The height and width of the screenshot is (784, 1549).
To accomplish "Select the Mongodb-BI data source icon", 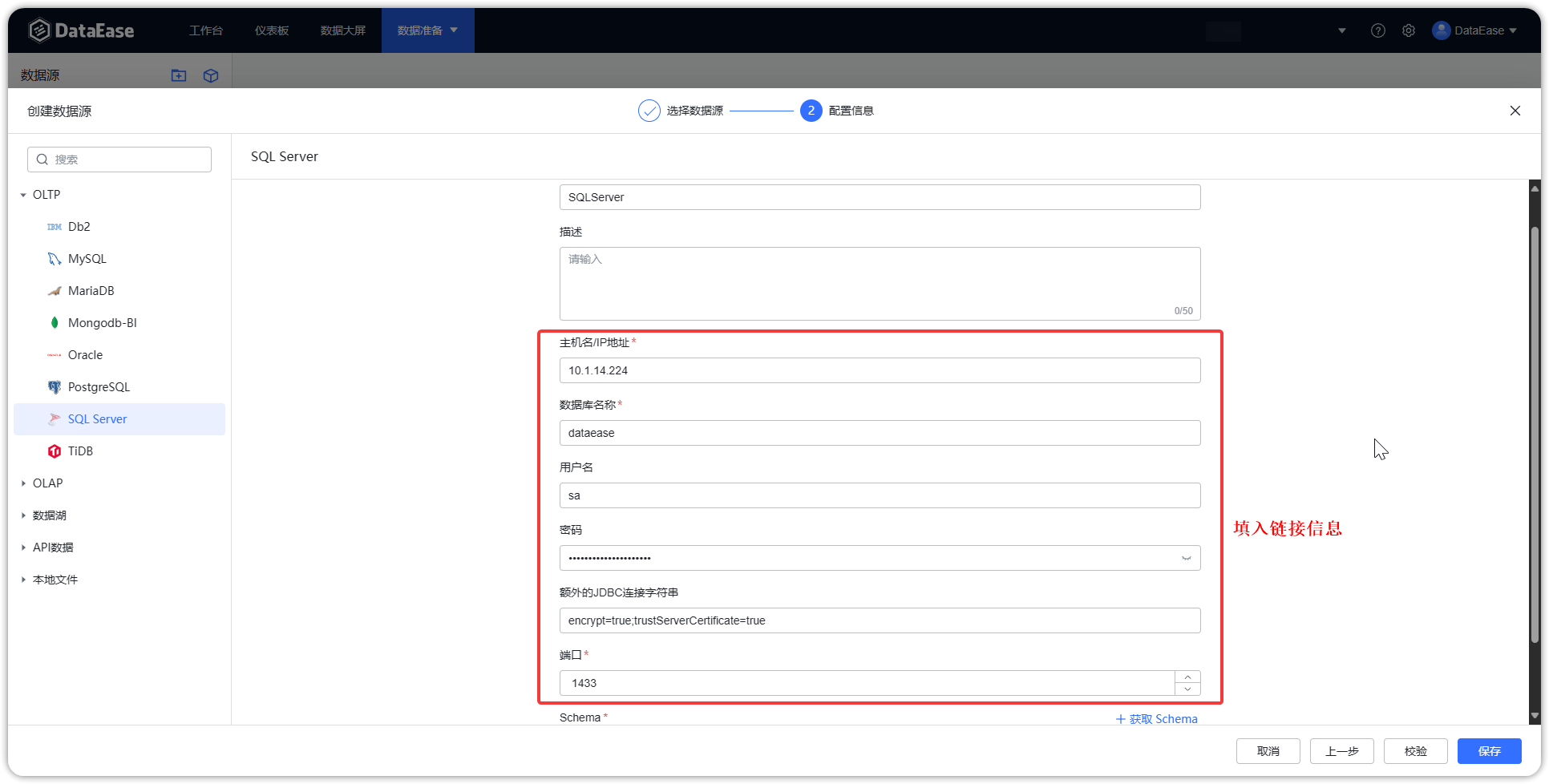I will point(54,322).
